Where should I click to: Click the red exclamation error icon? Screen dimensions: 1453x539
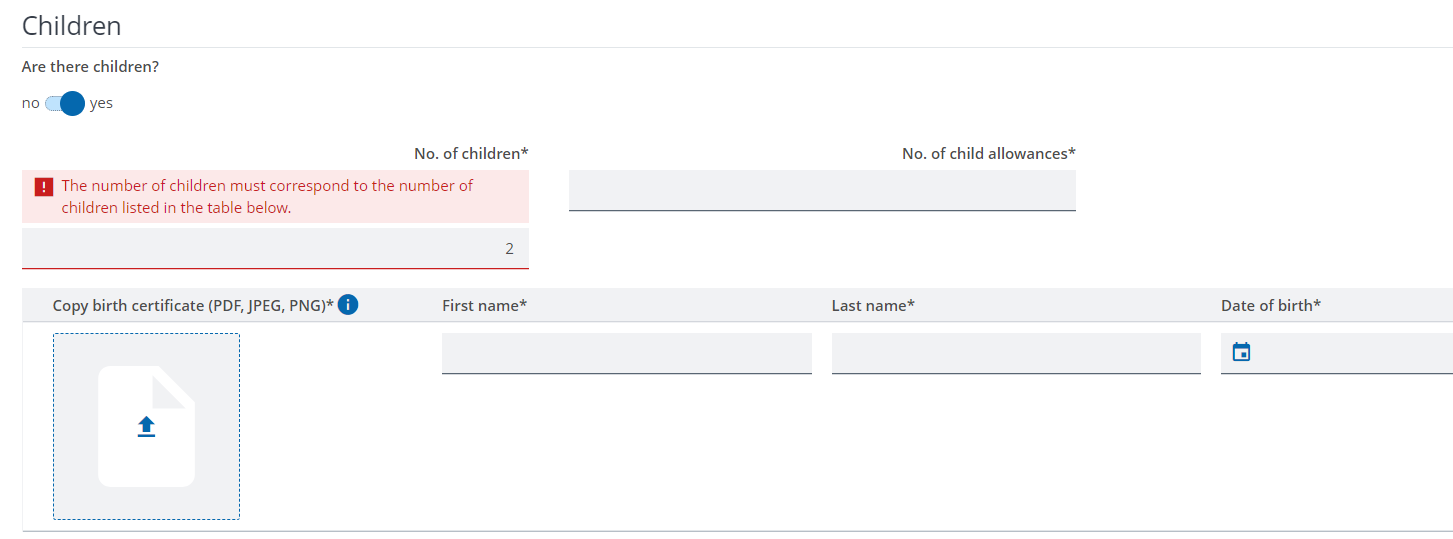(43, 187)
